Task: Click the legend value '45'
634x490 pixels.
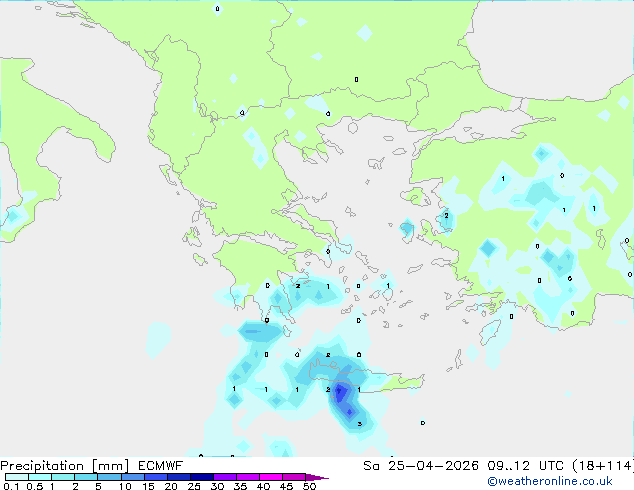Action: click(286, 486)
